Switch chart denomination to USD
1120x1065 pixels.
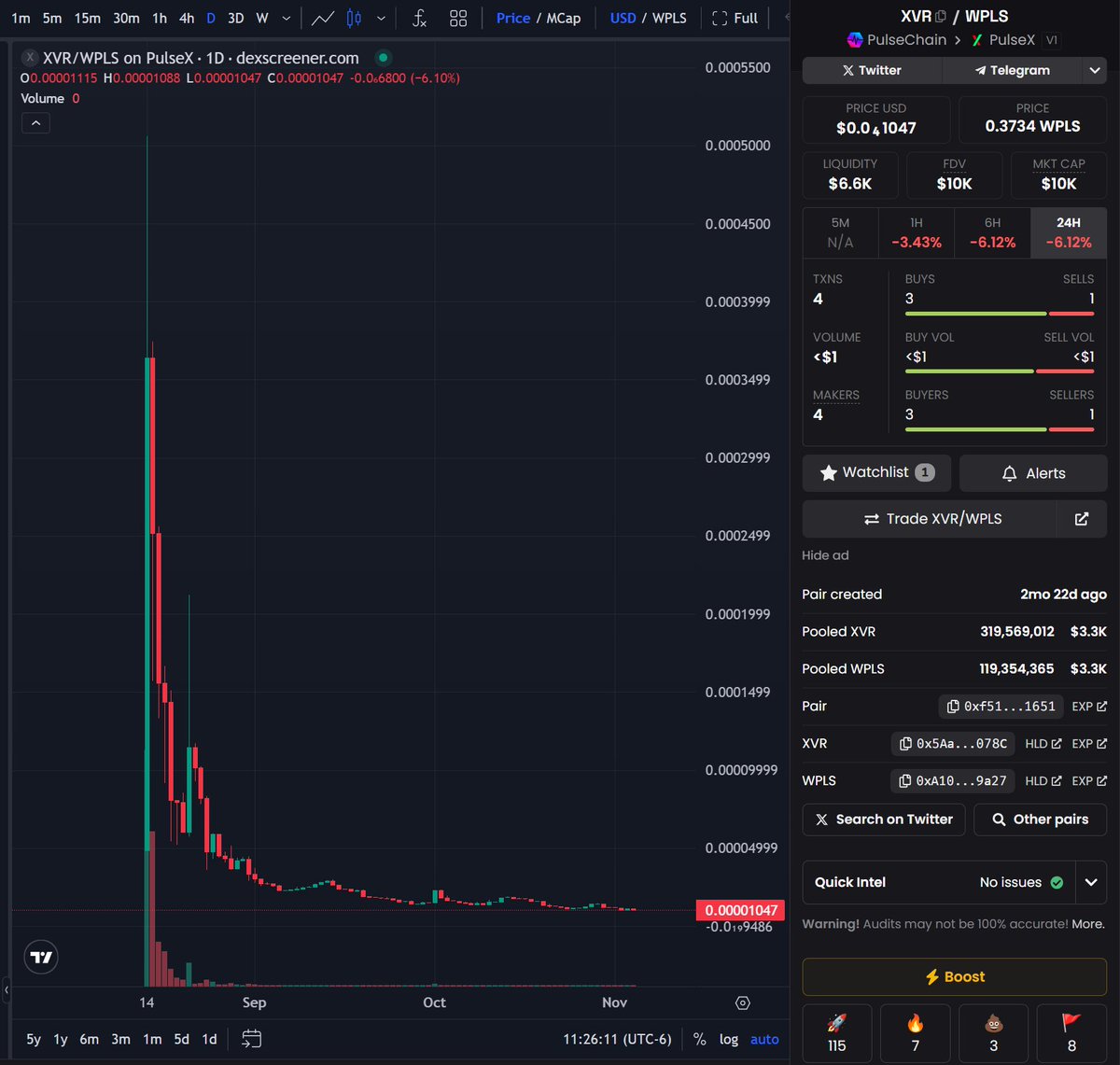point(623,18)
